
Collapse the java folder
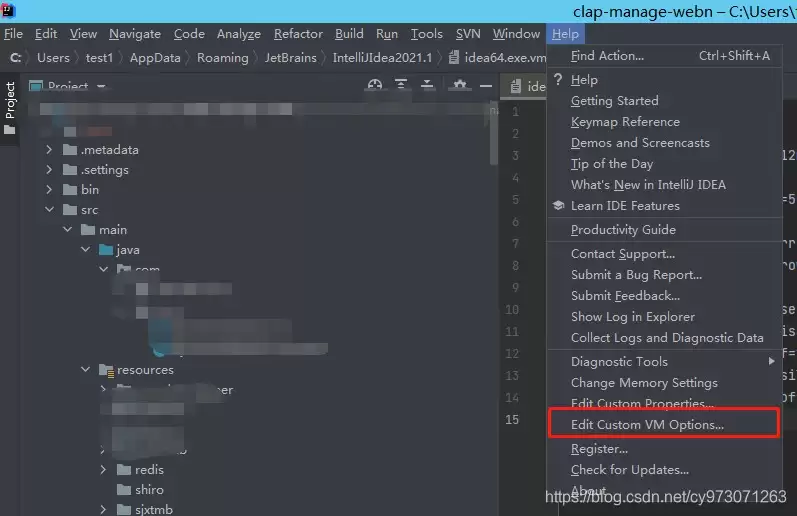(85, 250)
